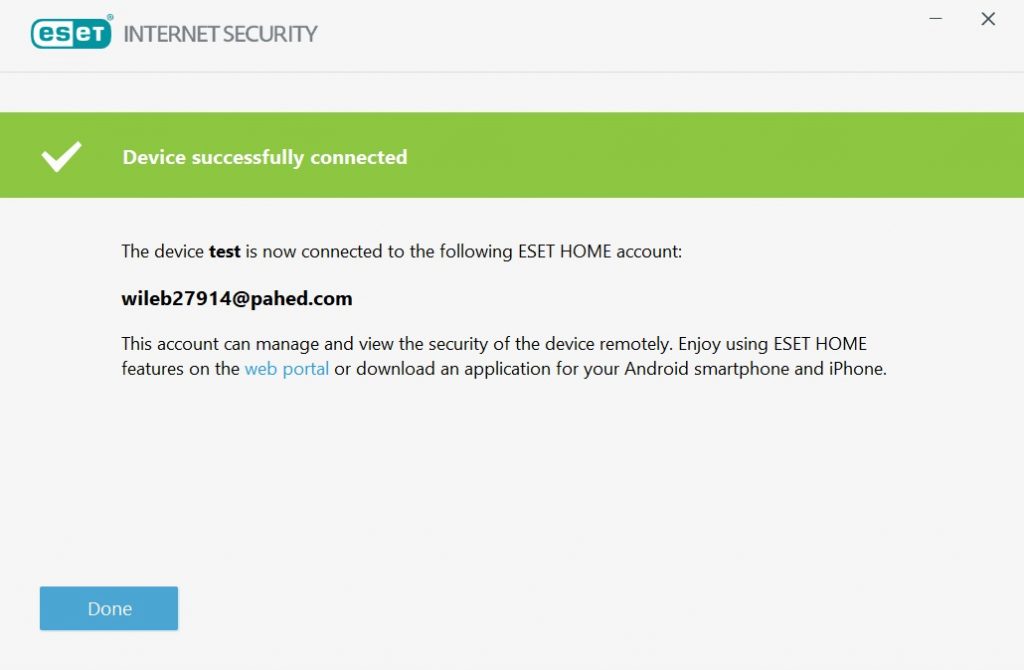Minimize the ESET Internet Security window
The width and height of the screenshot is (1024, 670).
[x=936, y=19]
